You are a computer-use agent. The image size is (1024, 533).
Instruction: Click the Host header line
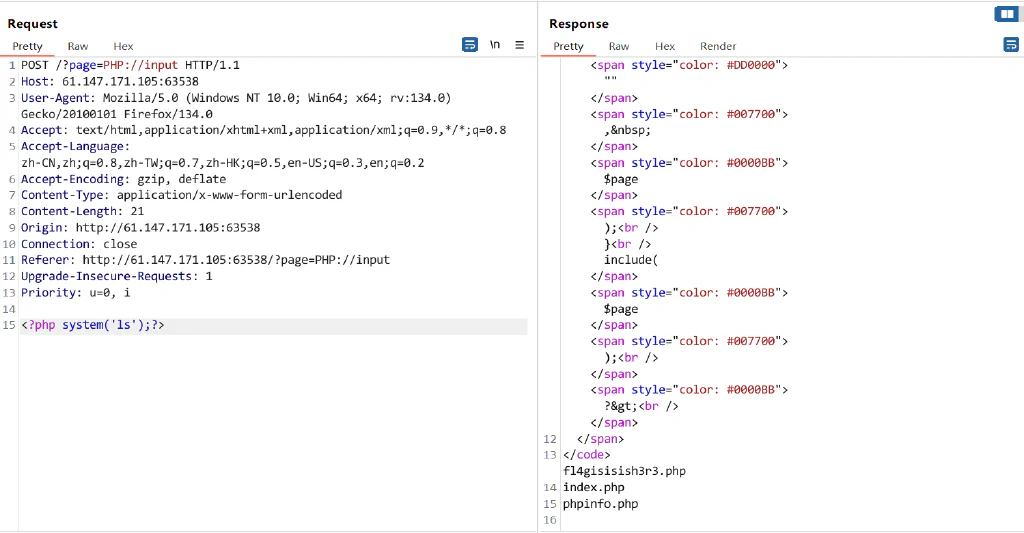click(x=110, y=82)
